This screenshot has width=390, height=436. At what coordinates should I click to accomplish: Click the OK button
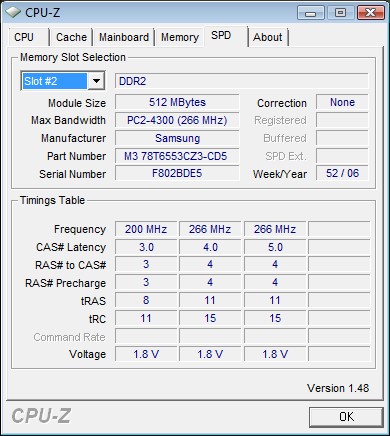346,417
